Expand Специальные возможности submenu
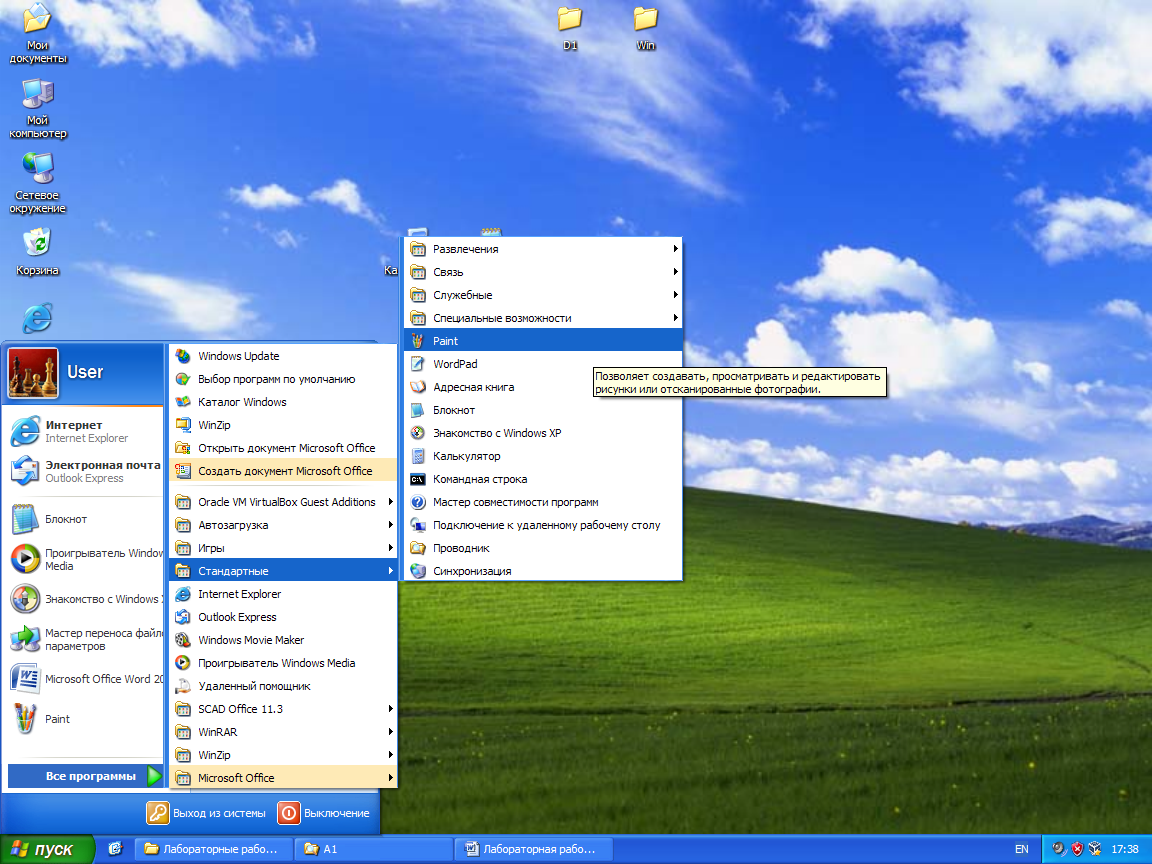Screen dimensions: 1152x864 pos(543,318)
